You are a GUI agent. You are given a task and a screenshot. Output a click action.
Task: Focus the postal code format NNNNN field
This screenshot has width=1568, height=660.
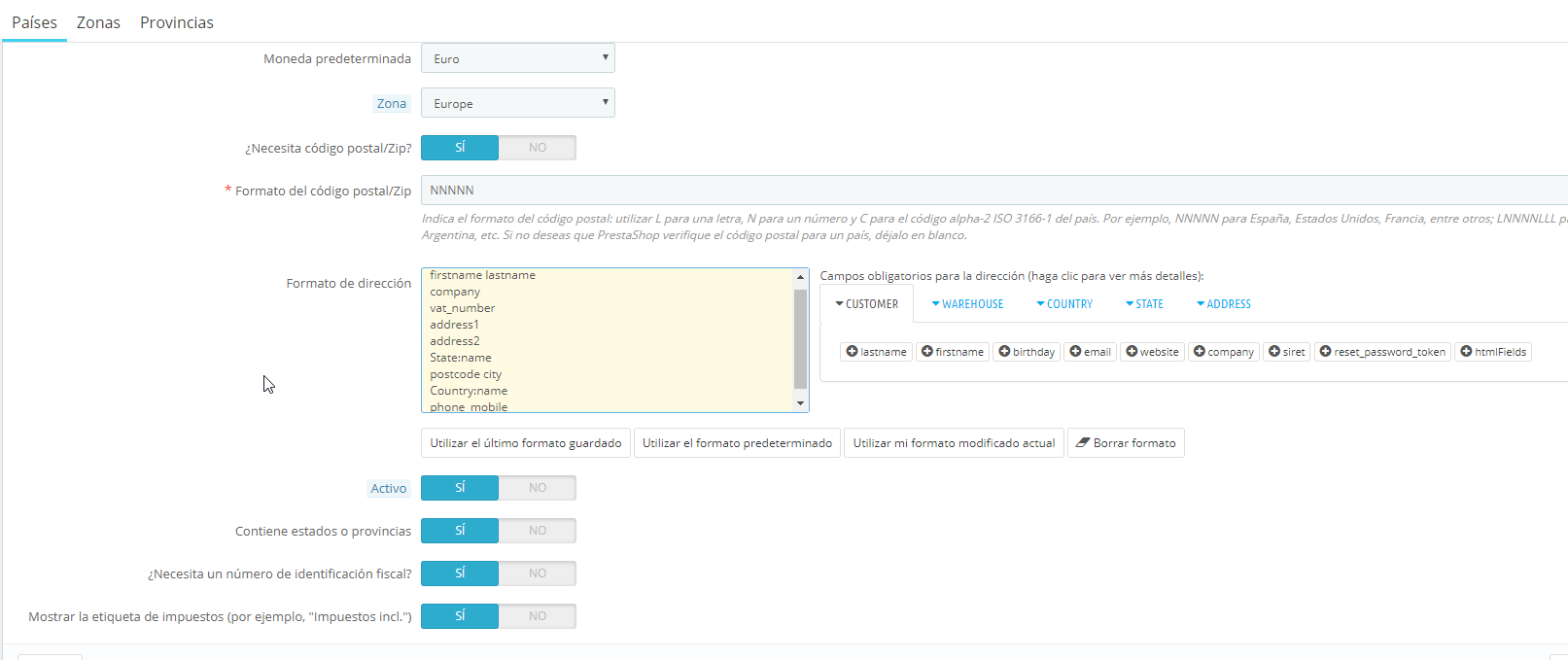(x=994, y=191)
